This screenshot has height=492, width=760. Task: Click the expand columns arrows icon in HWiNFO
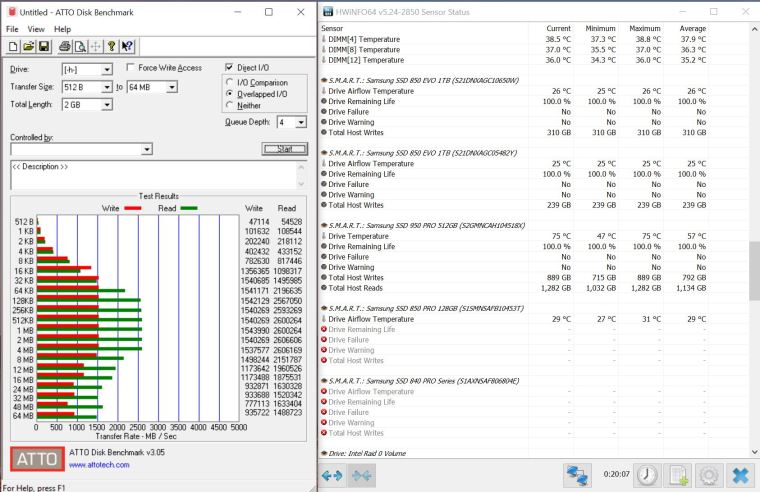[332, 476]
